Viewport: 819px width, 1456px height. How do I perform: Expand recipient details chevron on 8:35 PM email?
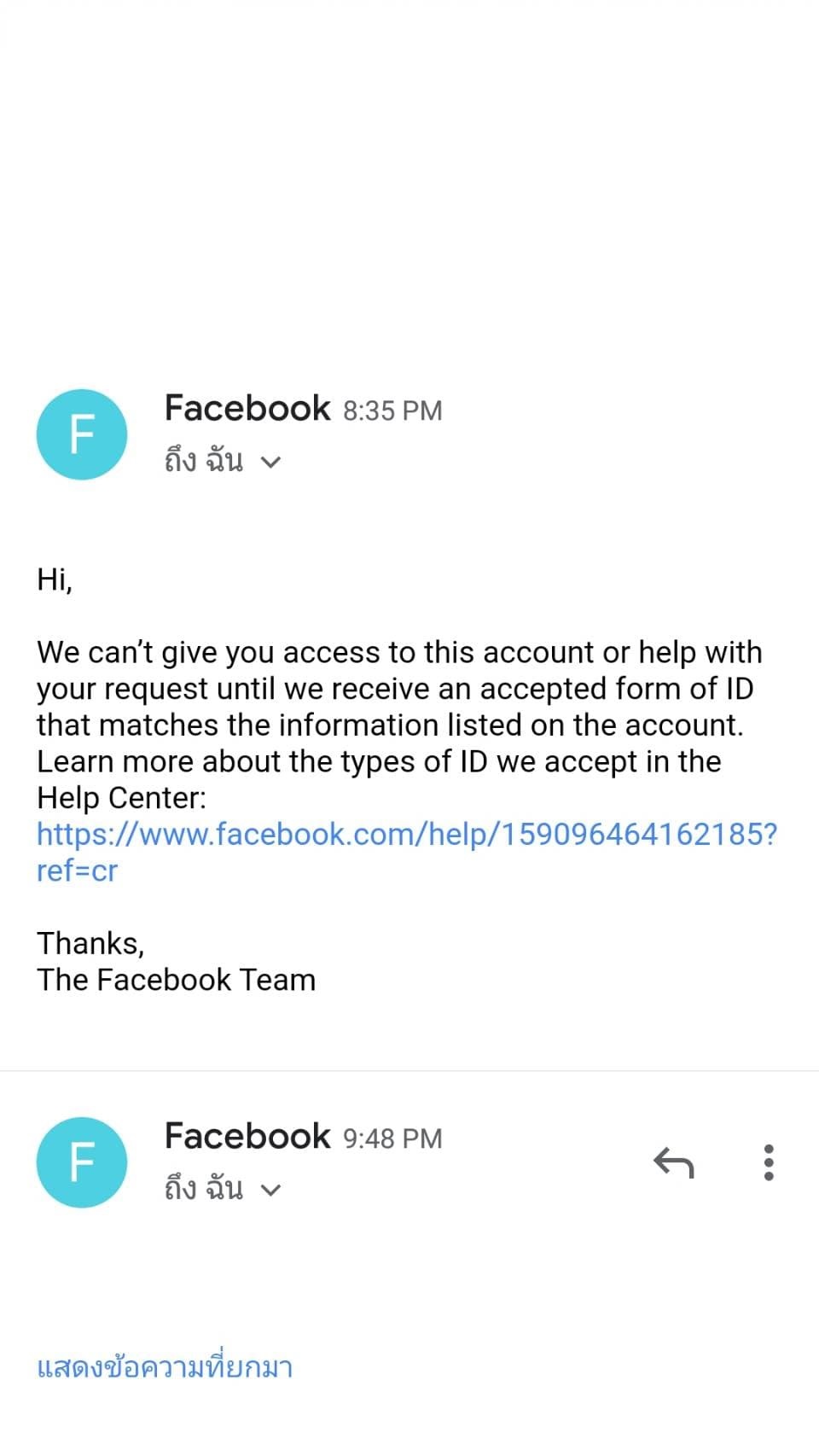pyautogui.click(x=270, y=463)
